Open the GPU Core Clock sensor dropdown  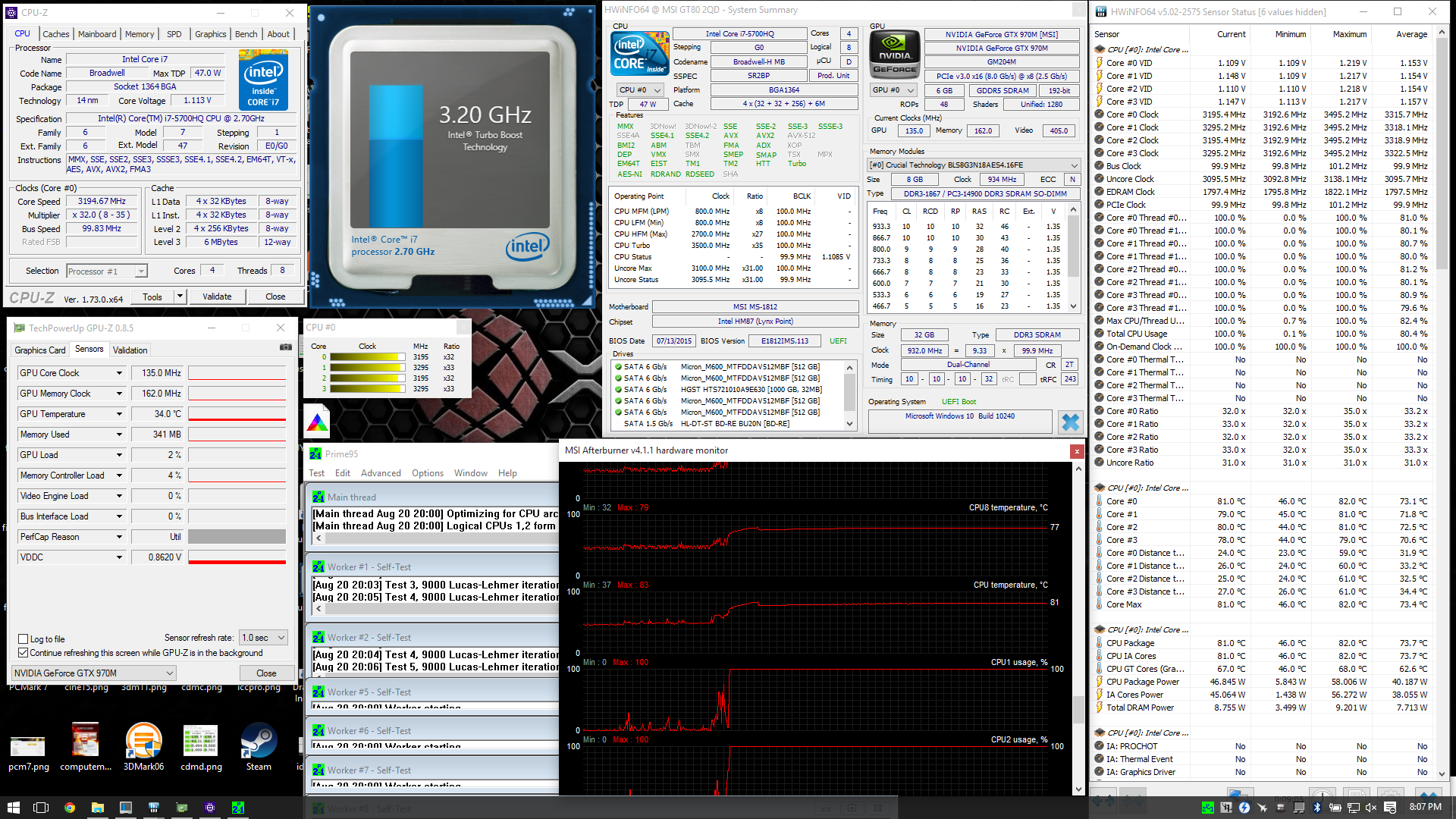[119, 373]
